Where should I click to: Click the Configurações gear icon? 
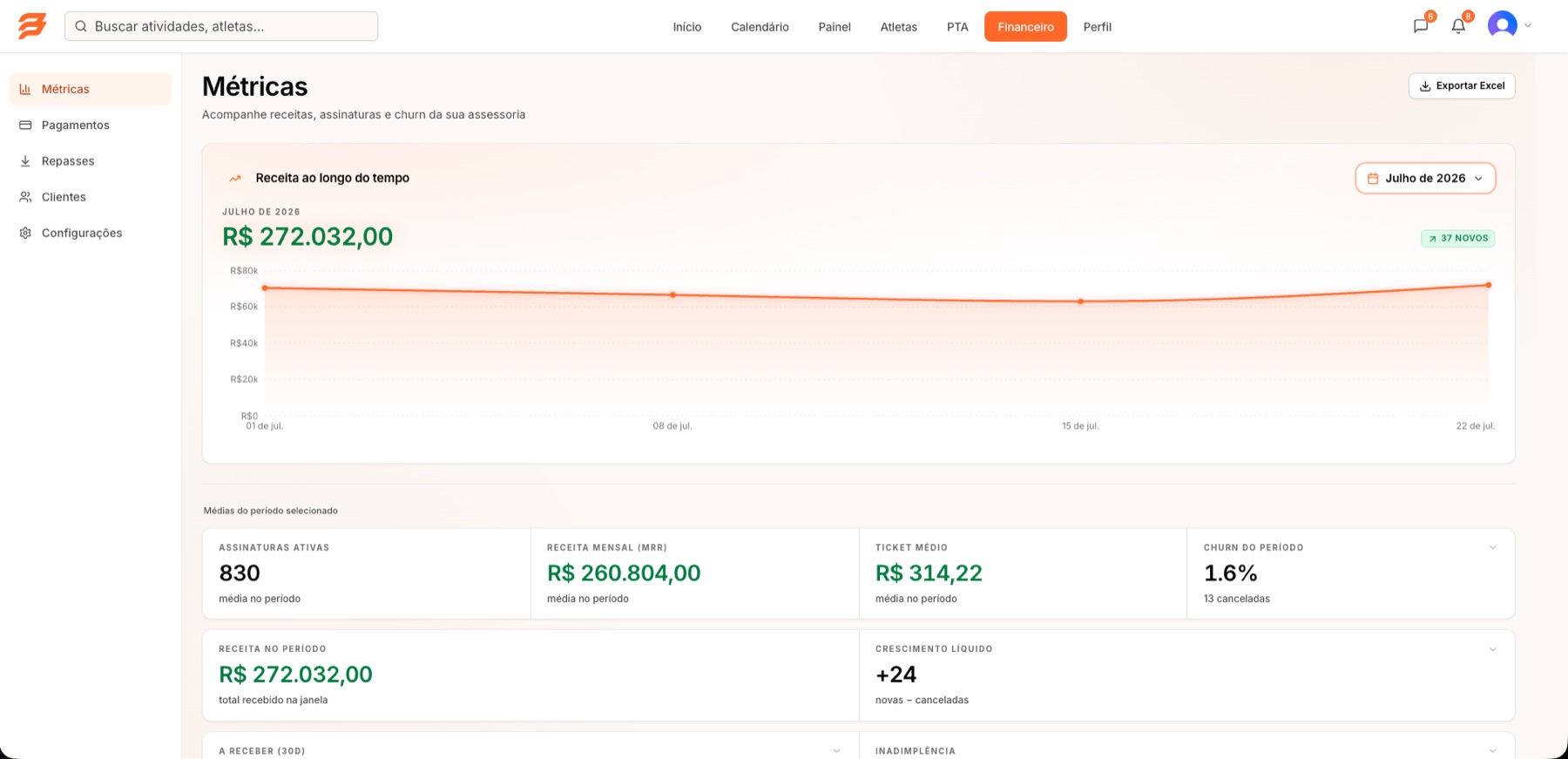tap(25, 233)
